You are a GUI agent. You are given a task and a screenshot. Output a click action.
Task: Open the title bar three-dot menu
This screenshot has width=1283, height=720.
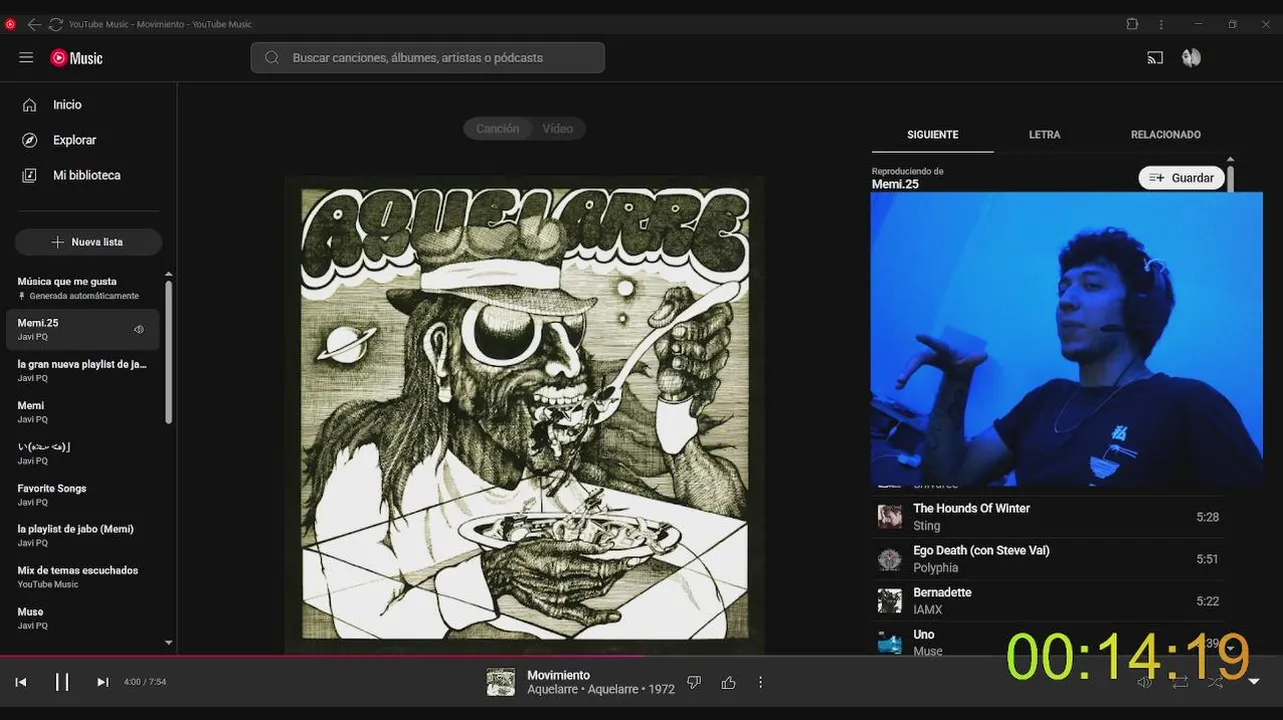click(x=1161, y=24)
